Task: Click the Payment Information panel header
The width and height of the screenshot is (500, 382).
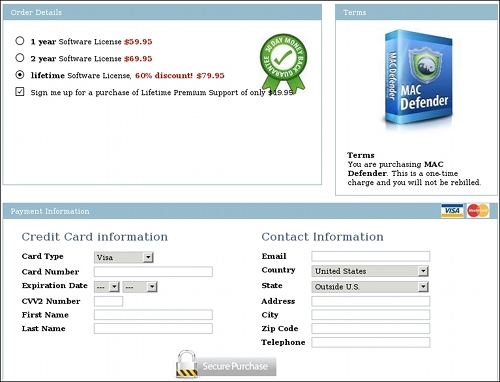Action: tap(250, 211)
